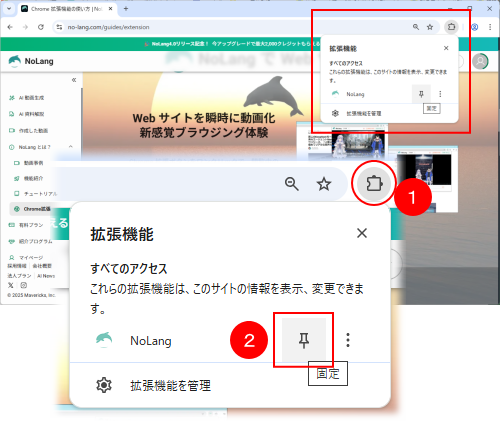Open the anime characters screenshot thumbnail
The width and height of the screenshot is (500, 421).
(343, 140)
